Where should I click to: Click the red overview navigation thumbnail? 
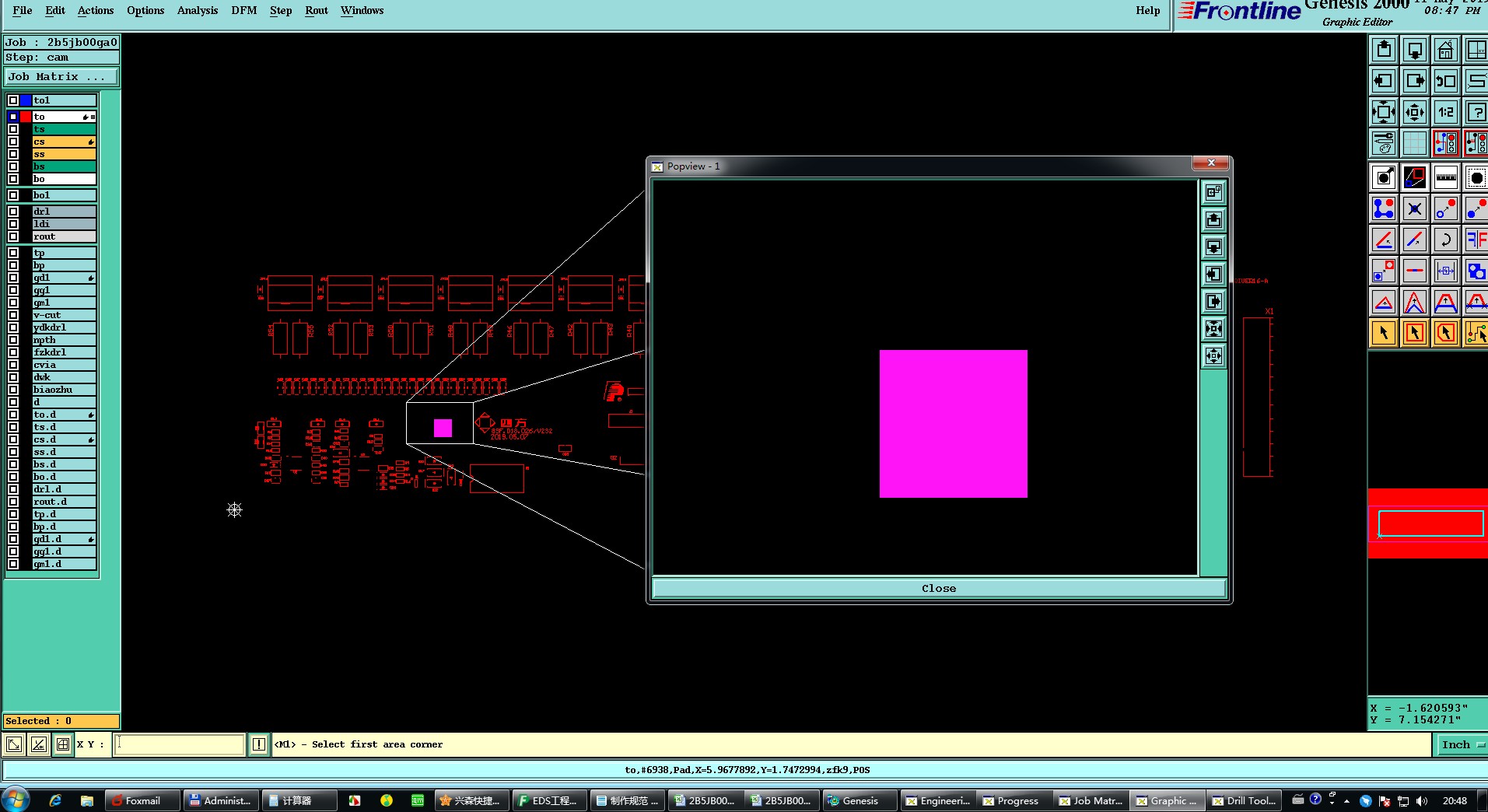[1430, 523]
